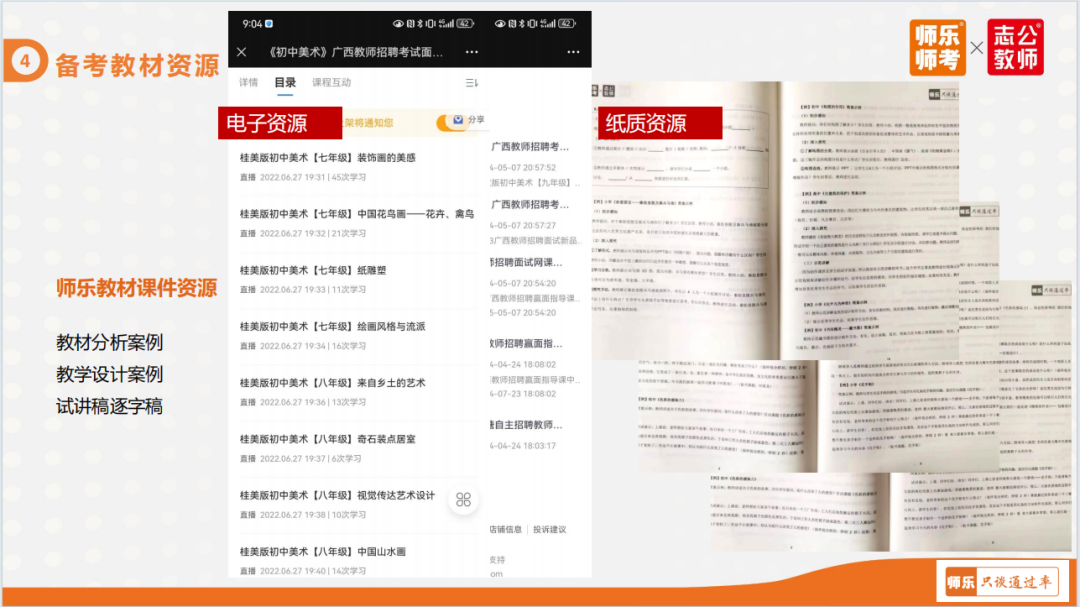Open lesson 【八年级】视觉传达艺术设计
1080x607 pixels.
pyautogui.click(x=338, y=495)
